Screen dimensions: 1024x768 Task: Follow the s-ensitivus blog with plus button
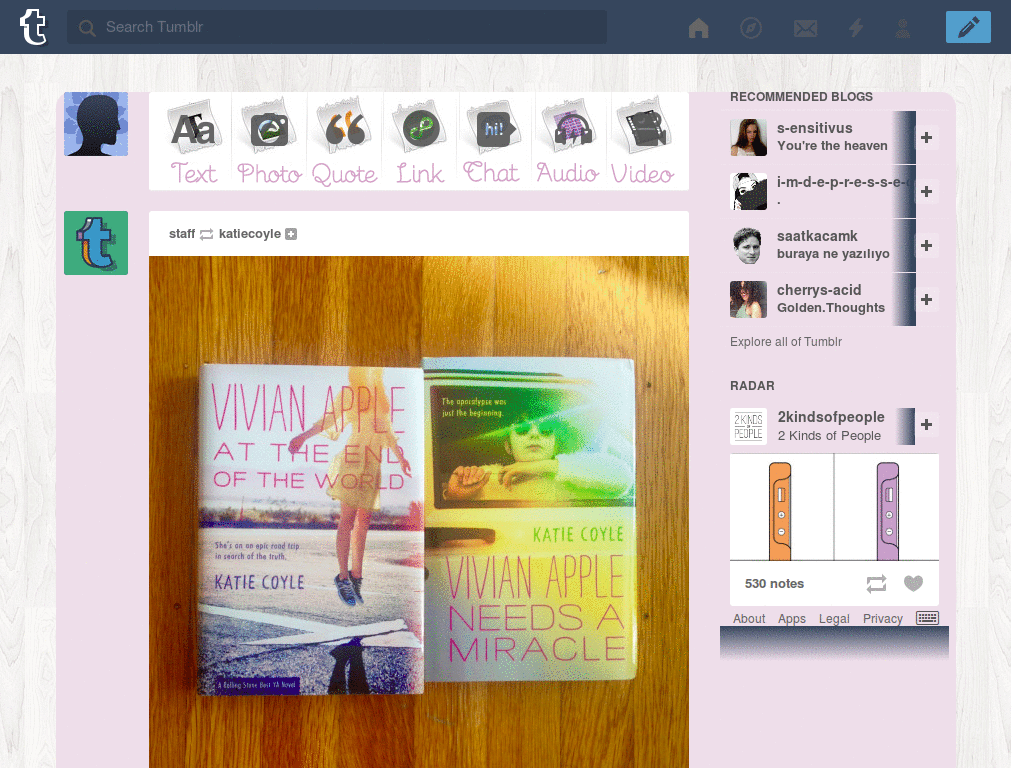(x=926, y=138)
